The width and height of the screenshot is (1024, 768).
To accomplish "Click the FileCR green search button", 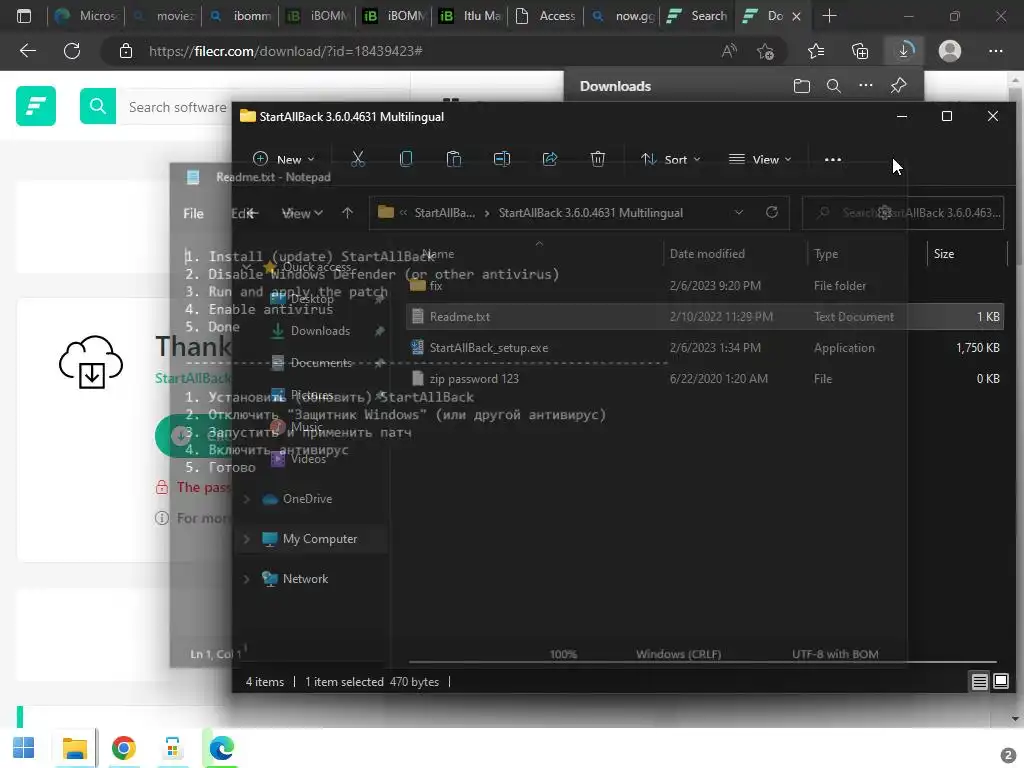I will coord(98,106).
